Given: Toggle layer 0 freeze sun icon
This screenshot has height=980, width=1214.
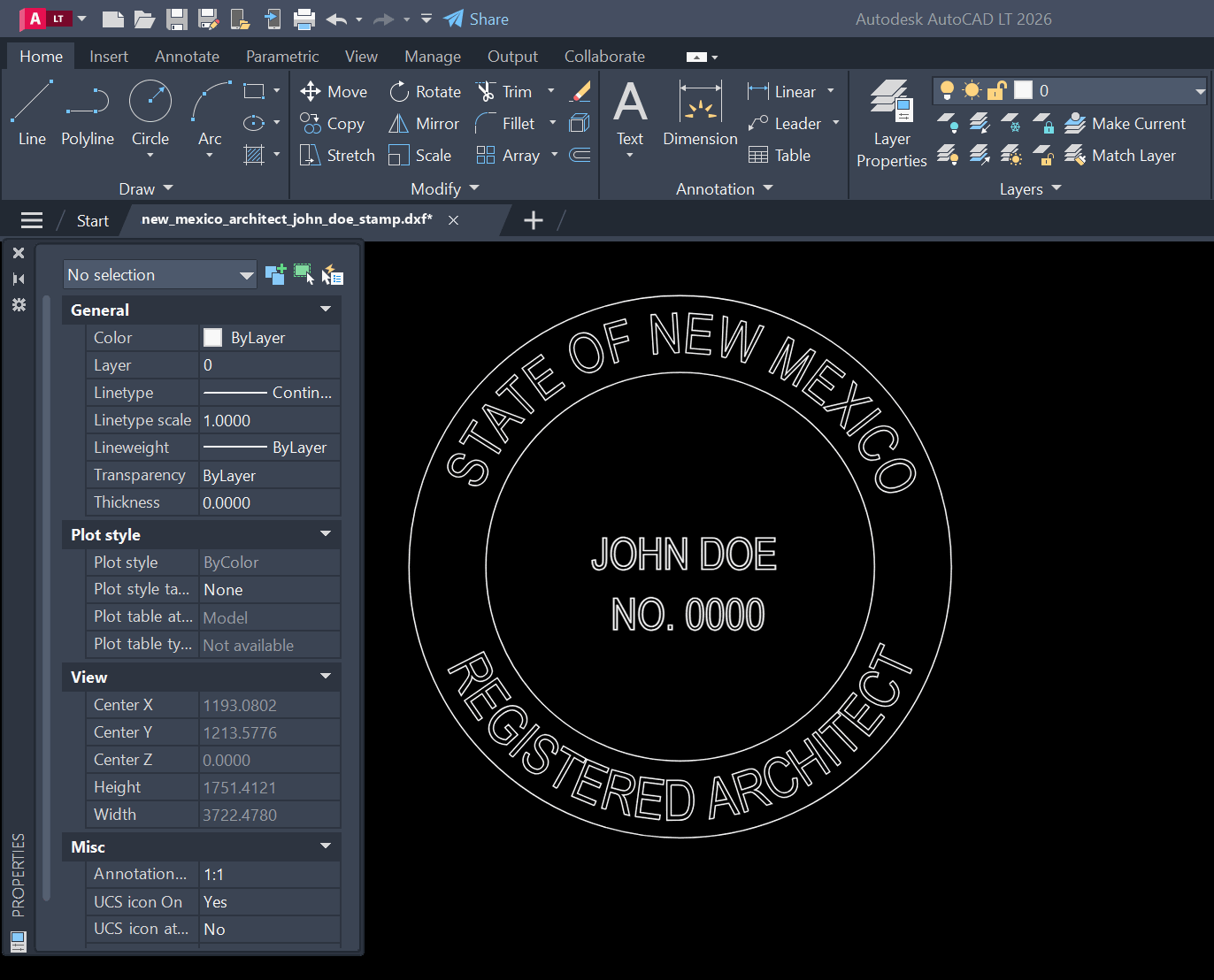Looking at the screenshot, I should [972, 90].
